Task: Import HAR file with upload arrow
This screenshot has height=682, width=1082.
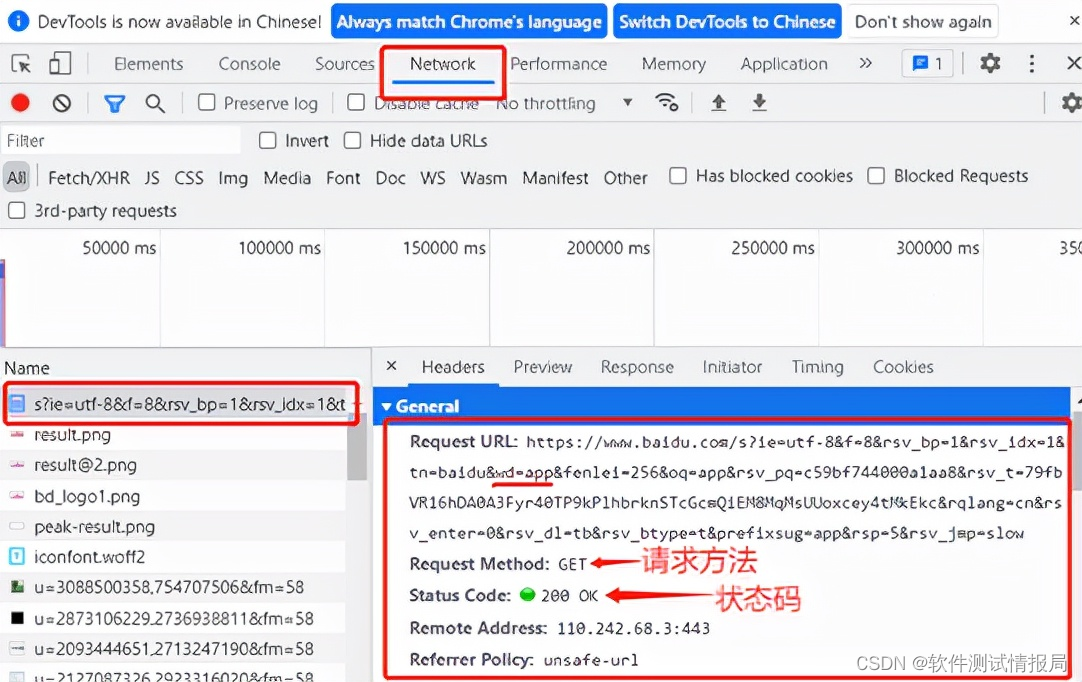Action: [718, 103]
